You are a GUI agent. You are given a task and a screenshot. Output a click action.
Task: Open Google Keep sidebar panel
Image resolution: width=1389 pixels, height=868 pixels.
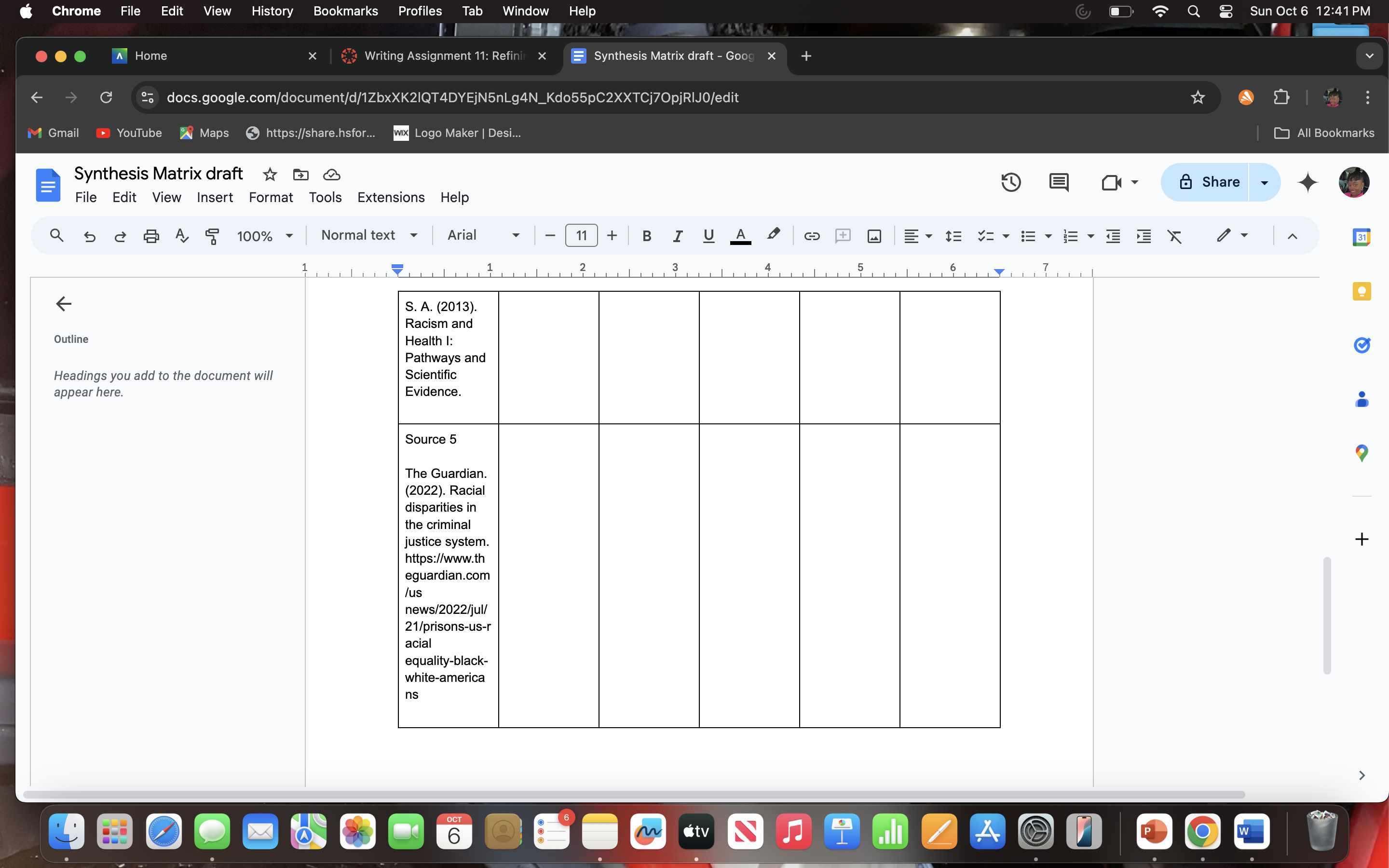1362,291
